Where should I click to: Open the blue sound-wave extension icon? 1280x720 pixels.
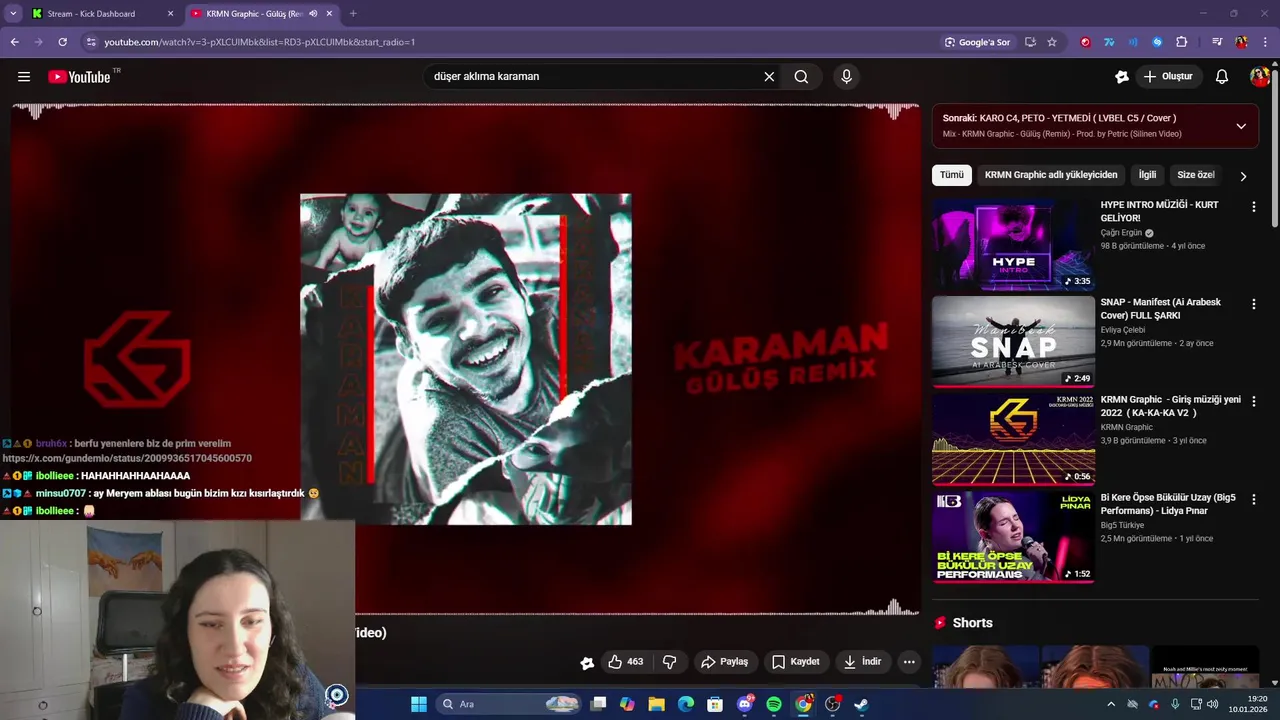click(1133, 42)
